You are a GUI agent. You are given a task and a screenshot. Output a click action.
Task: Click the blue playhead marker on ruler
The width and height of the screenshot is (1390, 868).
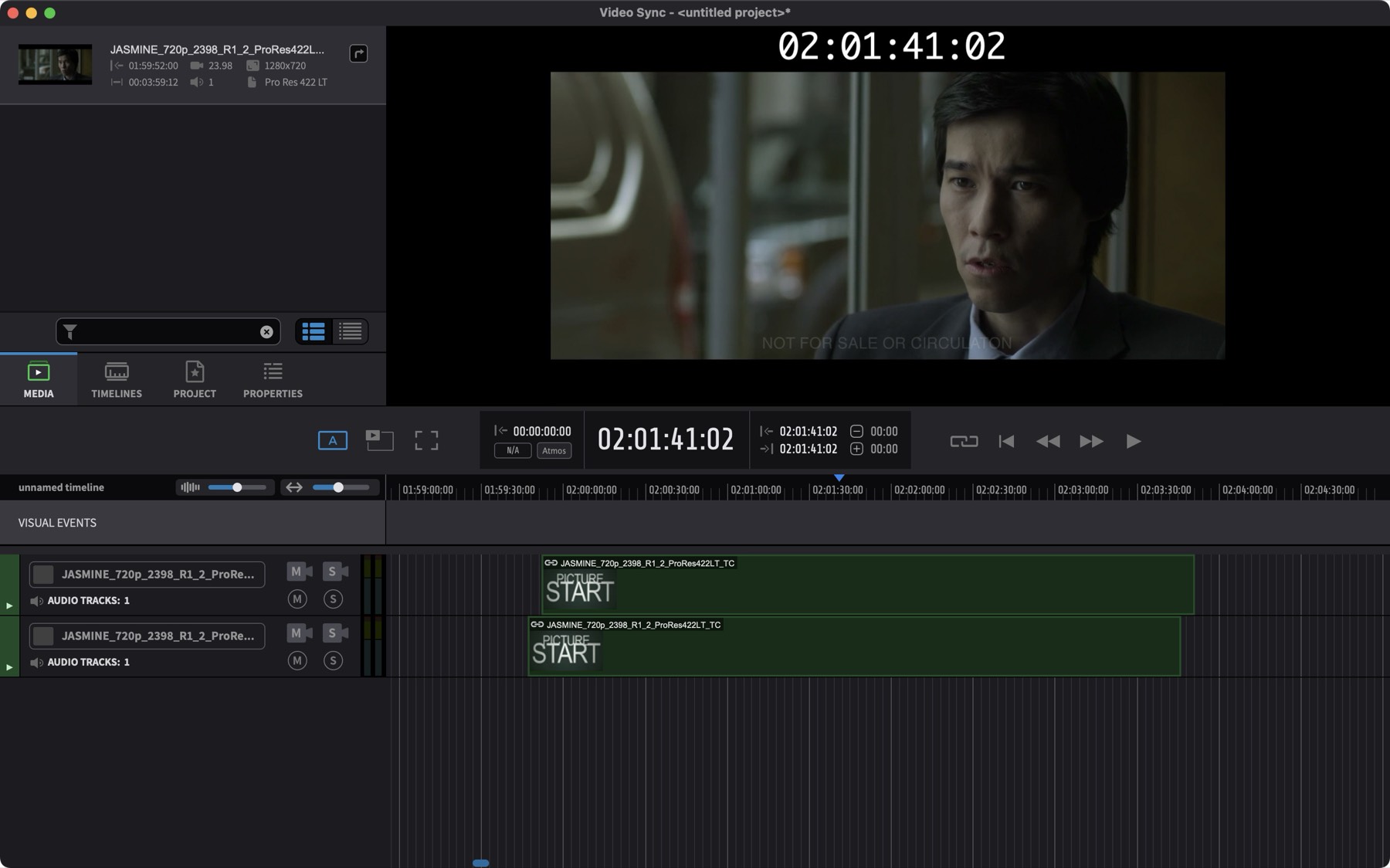pos(839,478)
